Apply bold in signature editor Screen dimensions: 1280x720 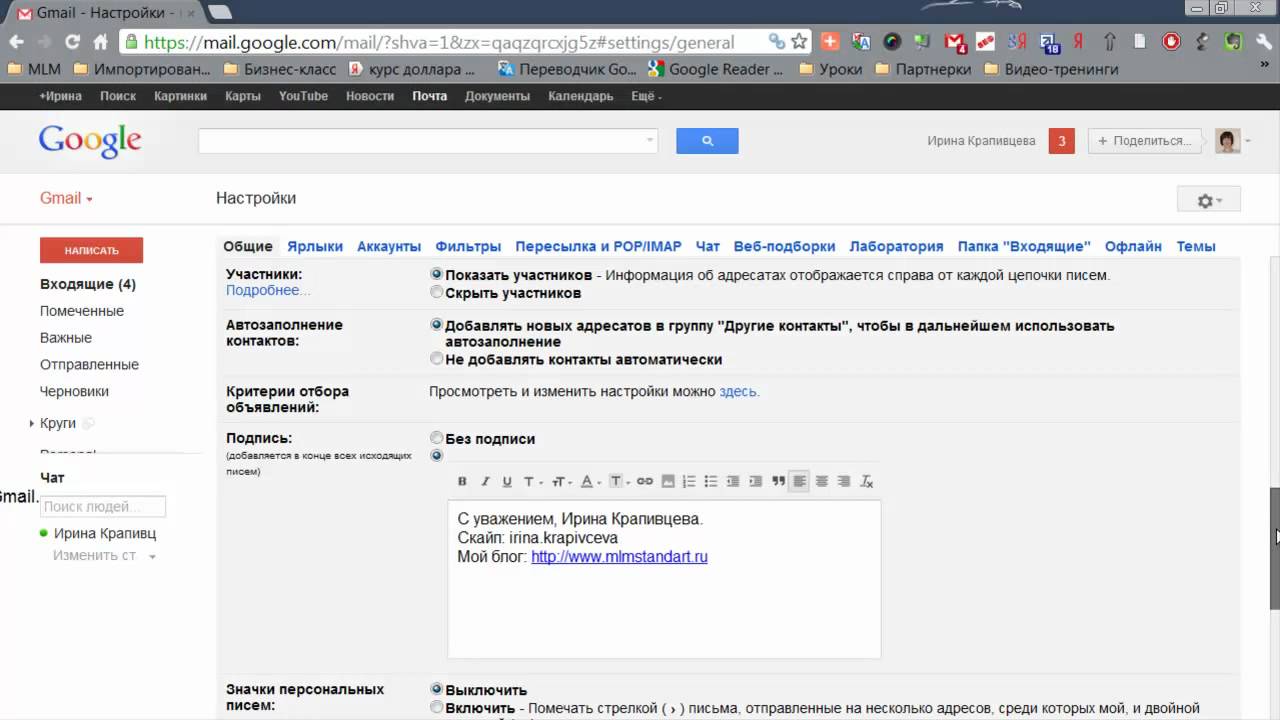click(462, 481)
